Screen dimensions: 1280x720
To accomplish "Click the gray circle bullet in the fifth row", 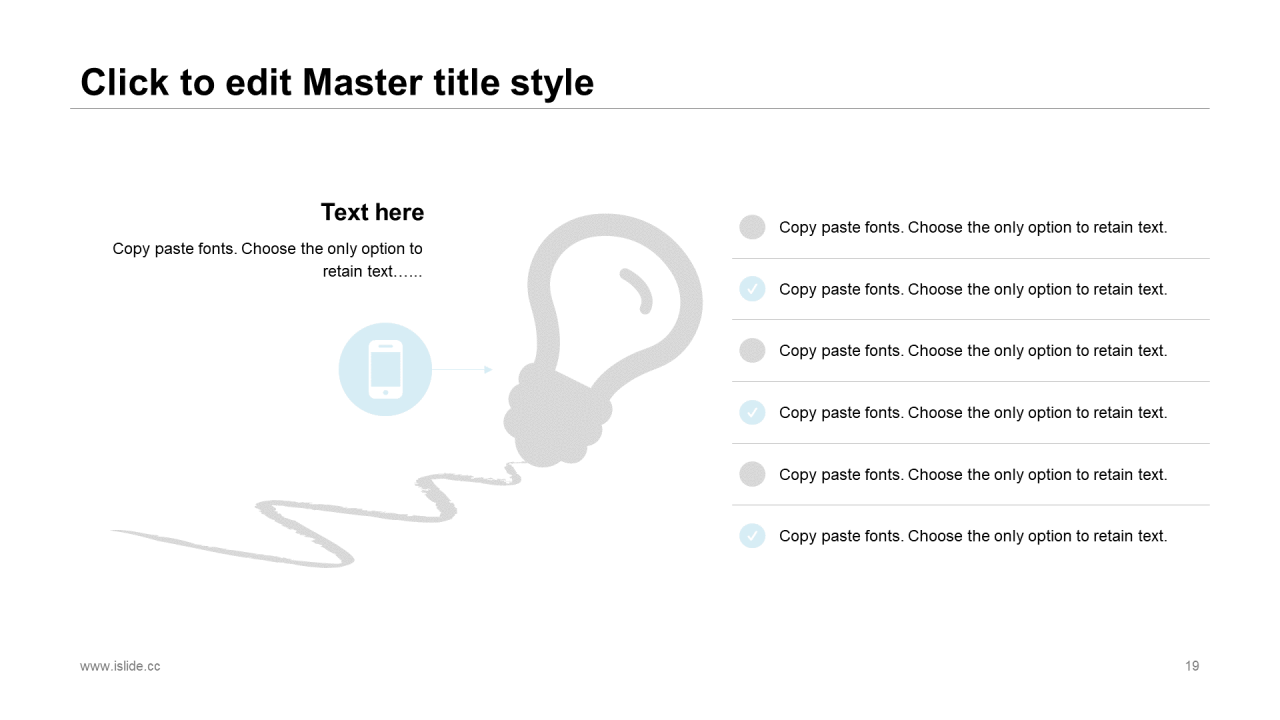I will [x=752, y=474].
